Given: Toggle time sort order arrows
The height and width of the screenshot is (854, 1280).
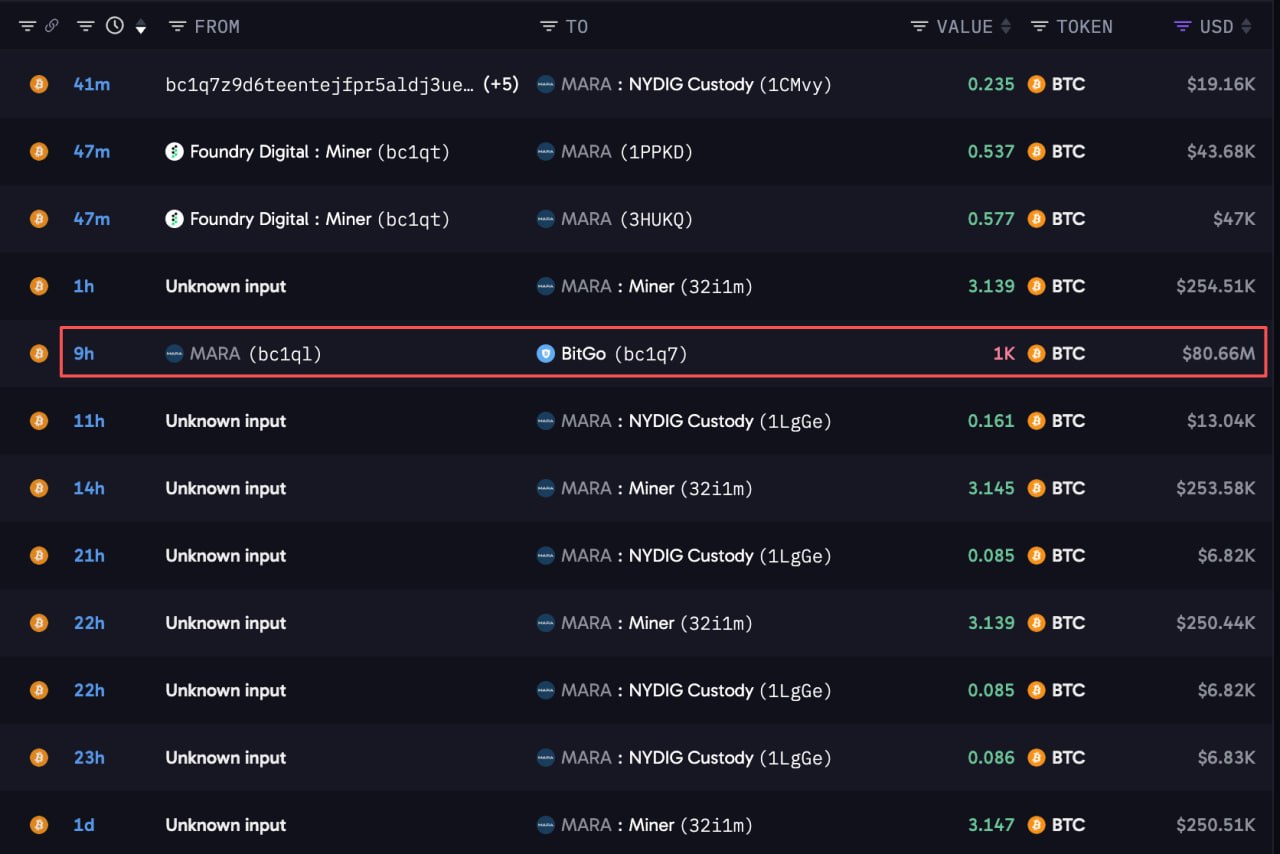Looking at the screenshot, I should pyautogui.click(x=141, y=27).
